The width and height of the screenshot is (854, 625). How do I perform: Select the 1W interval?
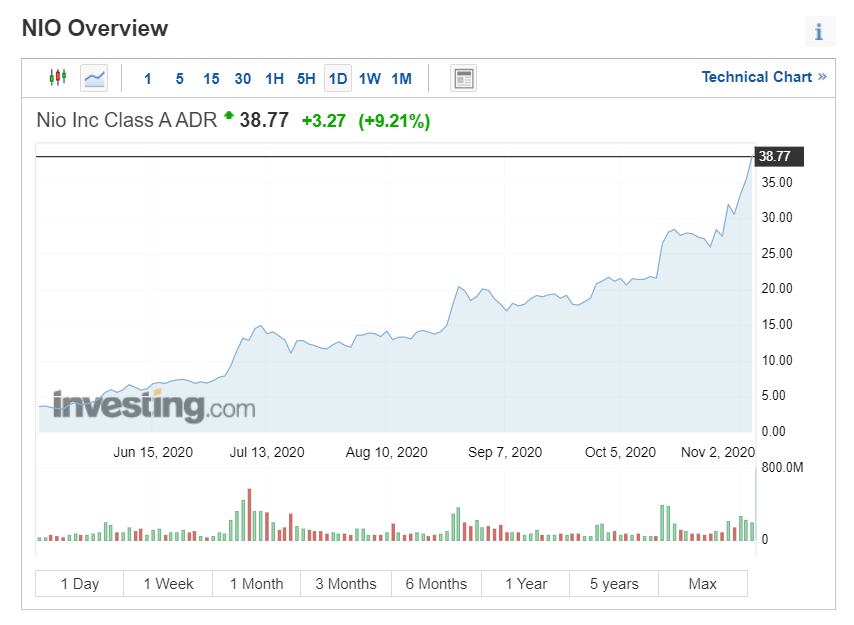(x=370, y=79)
